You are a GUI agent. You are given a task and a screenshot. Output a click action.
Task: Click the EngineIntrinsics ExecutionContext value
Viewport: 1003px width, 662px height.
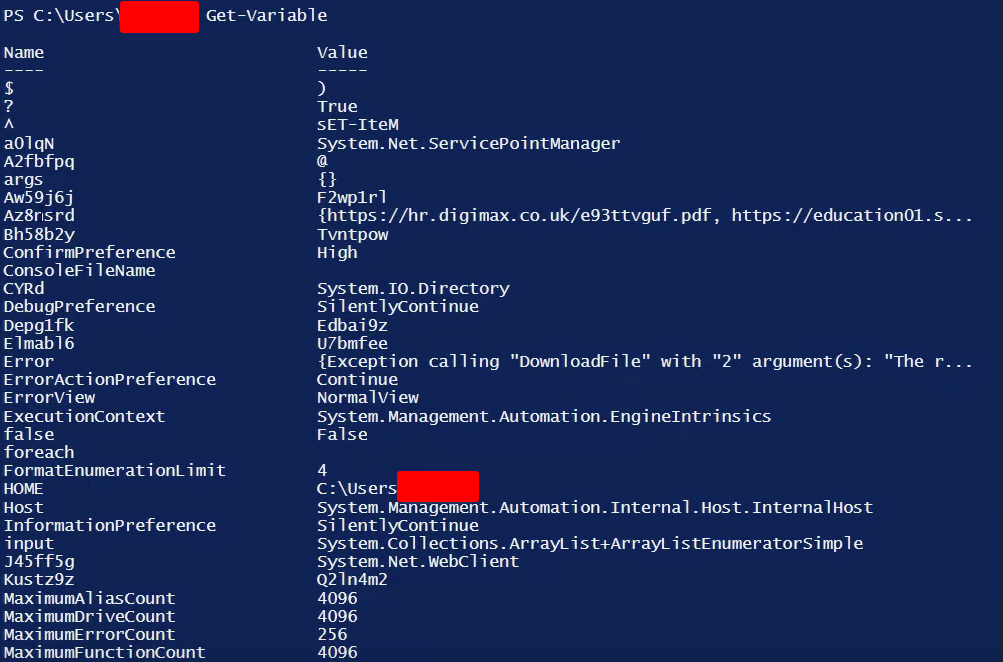(544, 416)
